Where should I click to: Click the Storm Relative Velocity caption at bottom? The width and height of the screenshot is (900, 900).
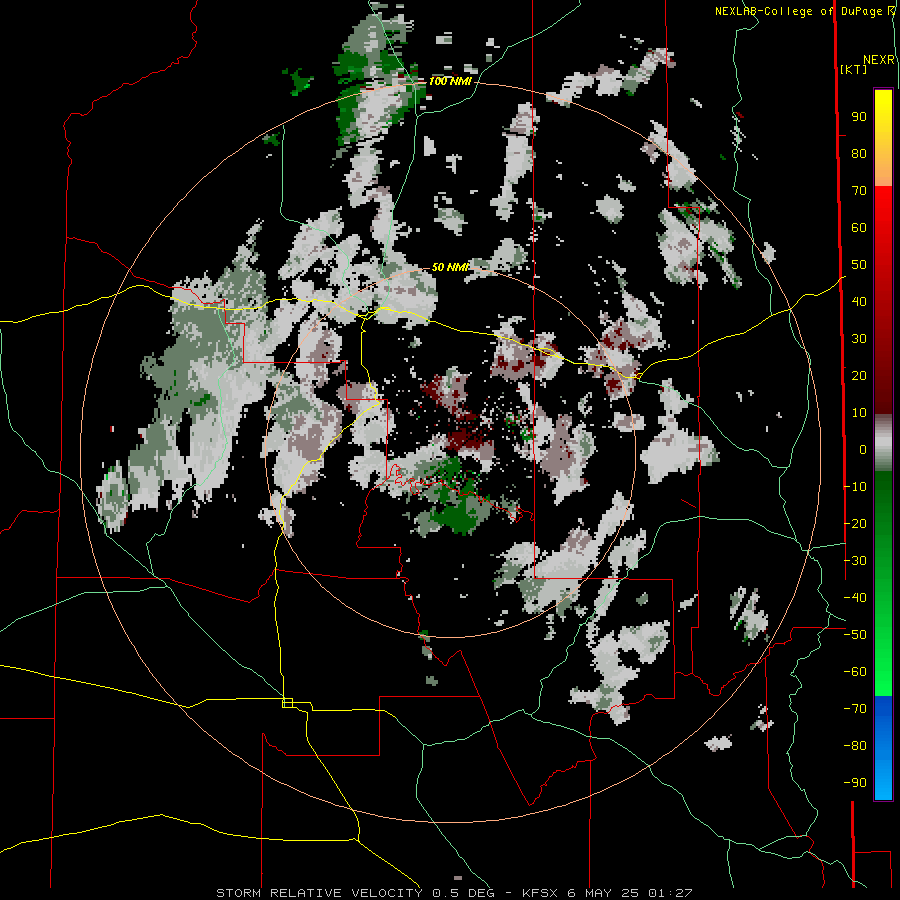click(454, 893)
